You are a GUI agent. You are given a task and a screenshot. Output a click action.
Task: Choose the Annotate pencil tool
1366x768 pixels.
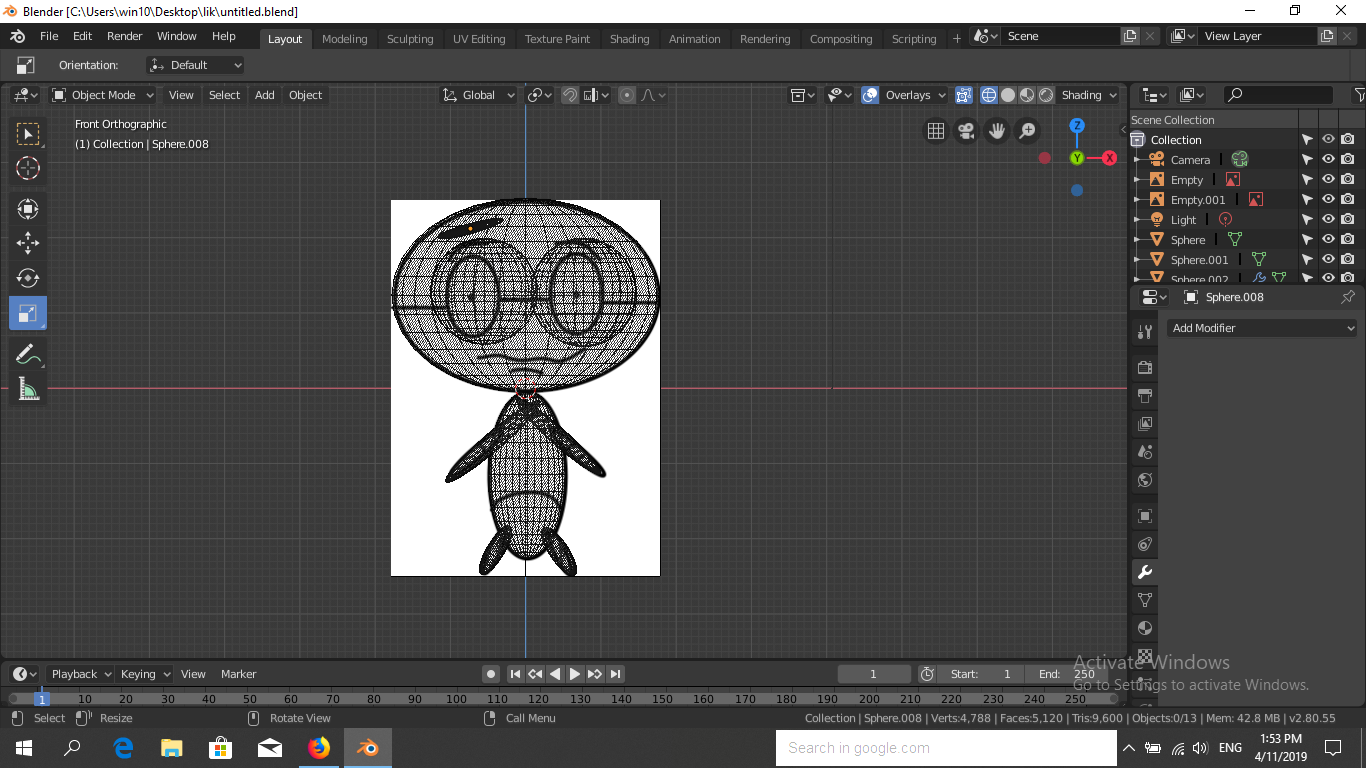pyautogui.click(x=28, y=354)
